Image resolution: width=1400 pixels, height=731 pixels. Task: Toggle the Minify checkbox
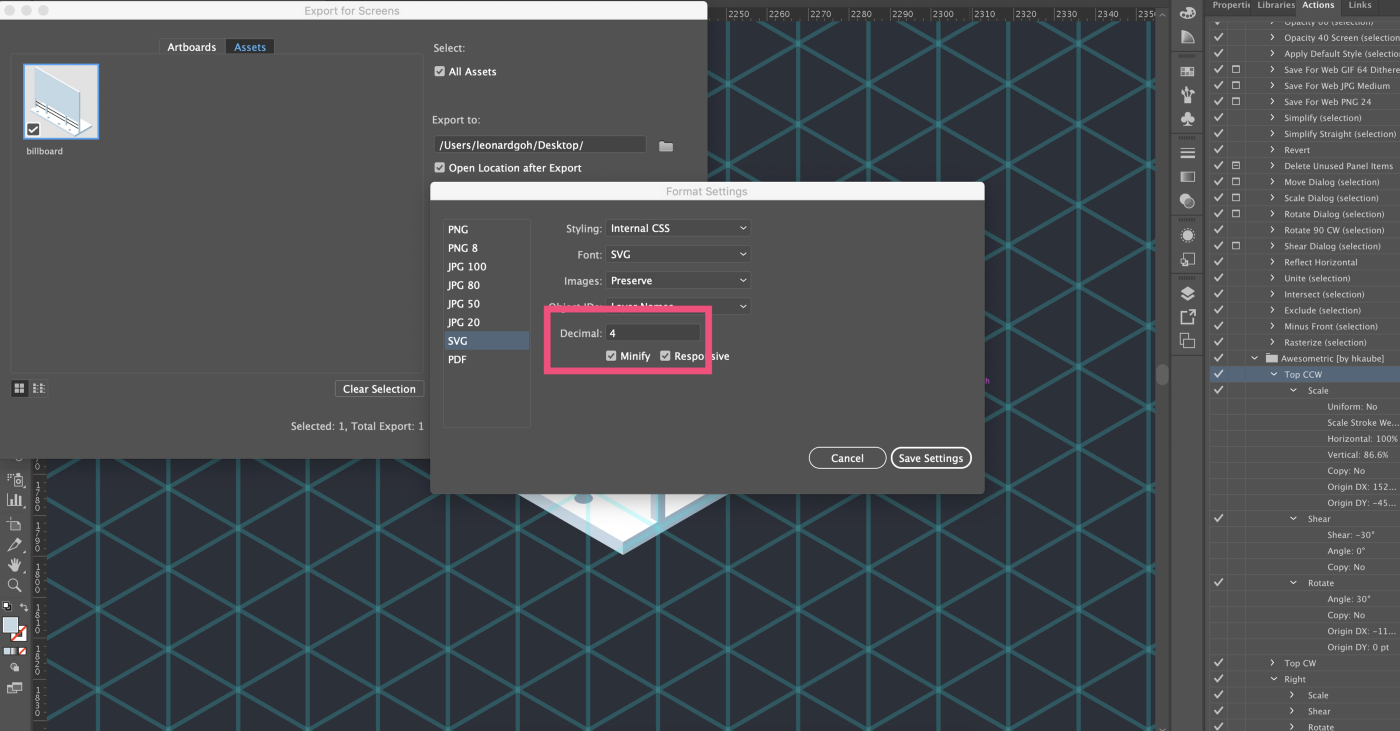[611, 356]
